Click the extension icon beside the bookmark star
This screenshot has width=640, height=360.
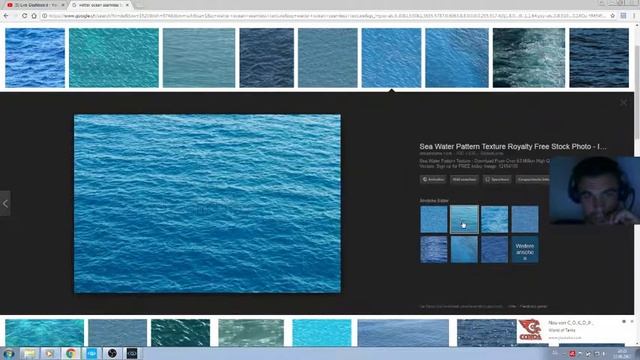623,16
